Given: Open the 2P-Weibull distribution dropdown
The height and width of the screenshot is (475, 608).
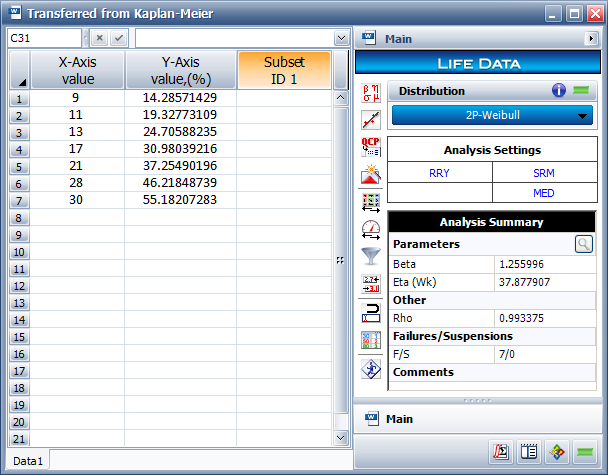Looking at the screenshot, I should [x=491, y=115].
